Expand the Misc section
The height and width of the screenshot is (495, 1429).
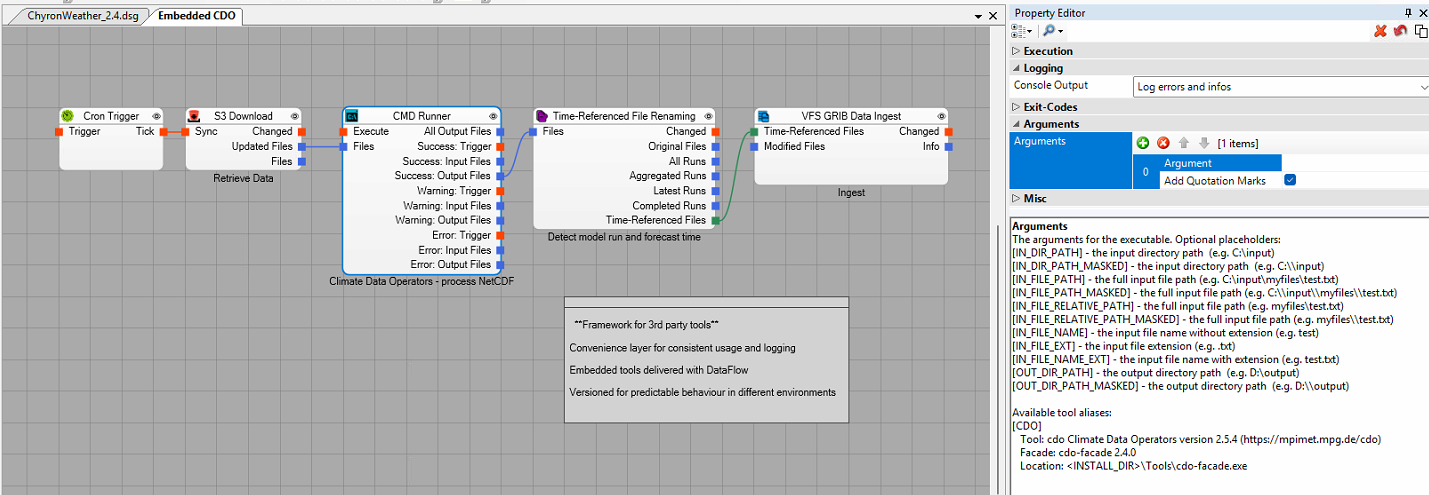1017,199
